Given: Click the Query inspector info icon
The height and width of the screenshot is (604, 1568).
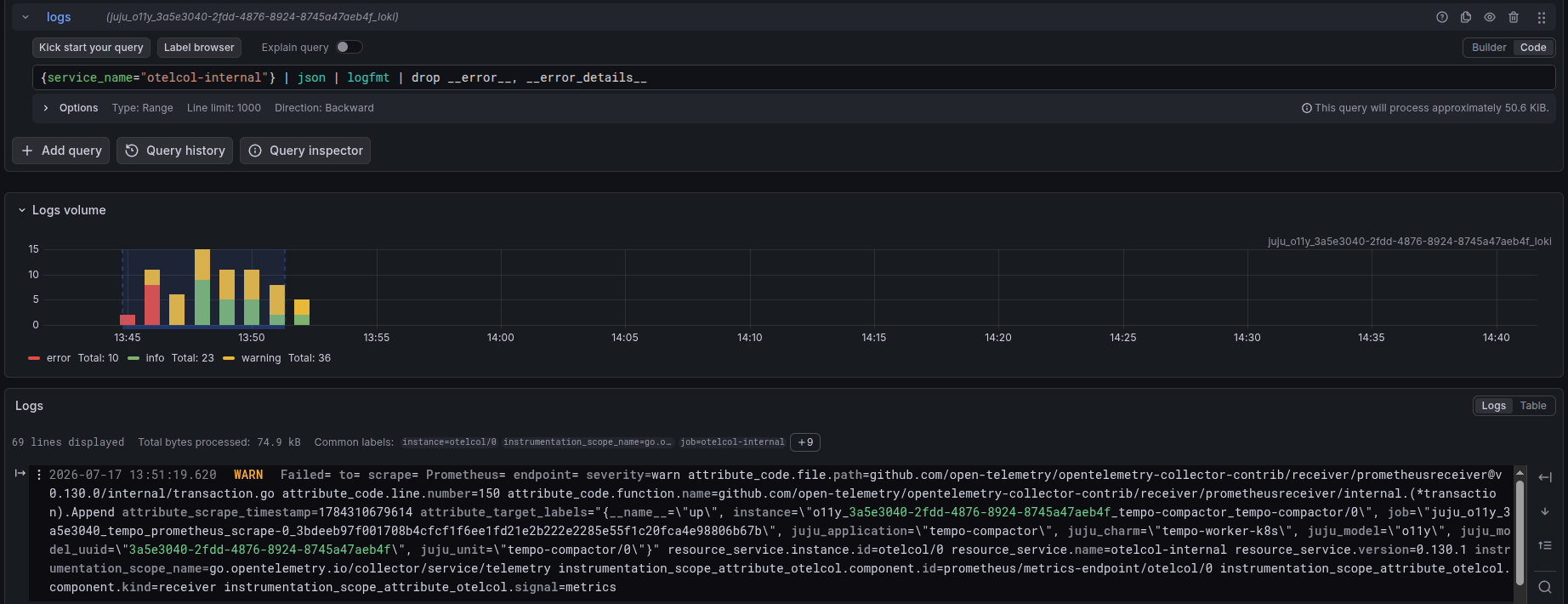Looking at the screenshot, I should click(x=255, y=151).
